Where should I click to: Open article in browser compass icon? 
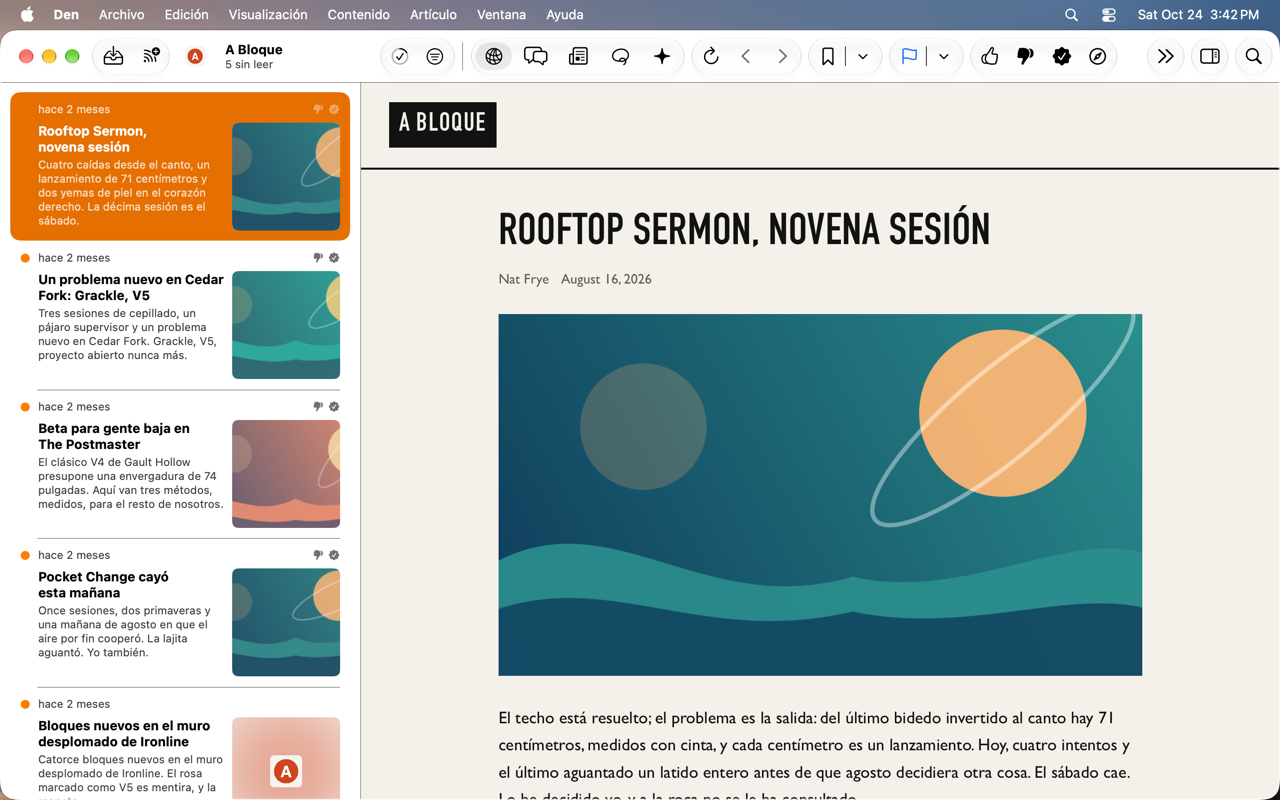(x=1098, y=57)
